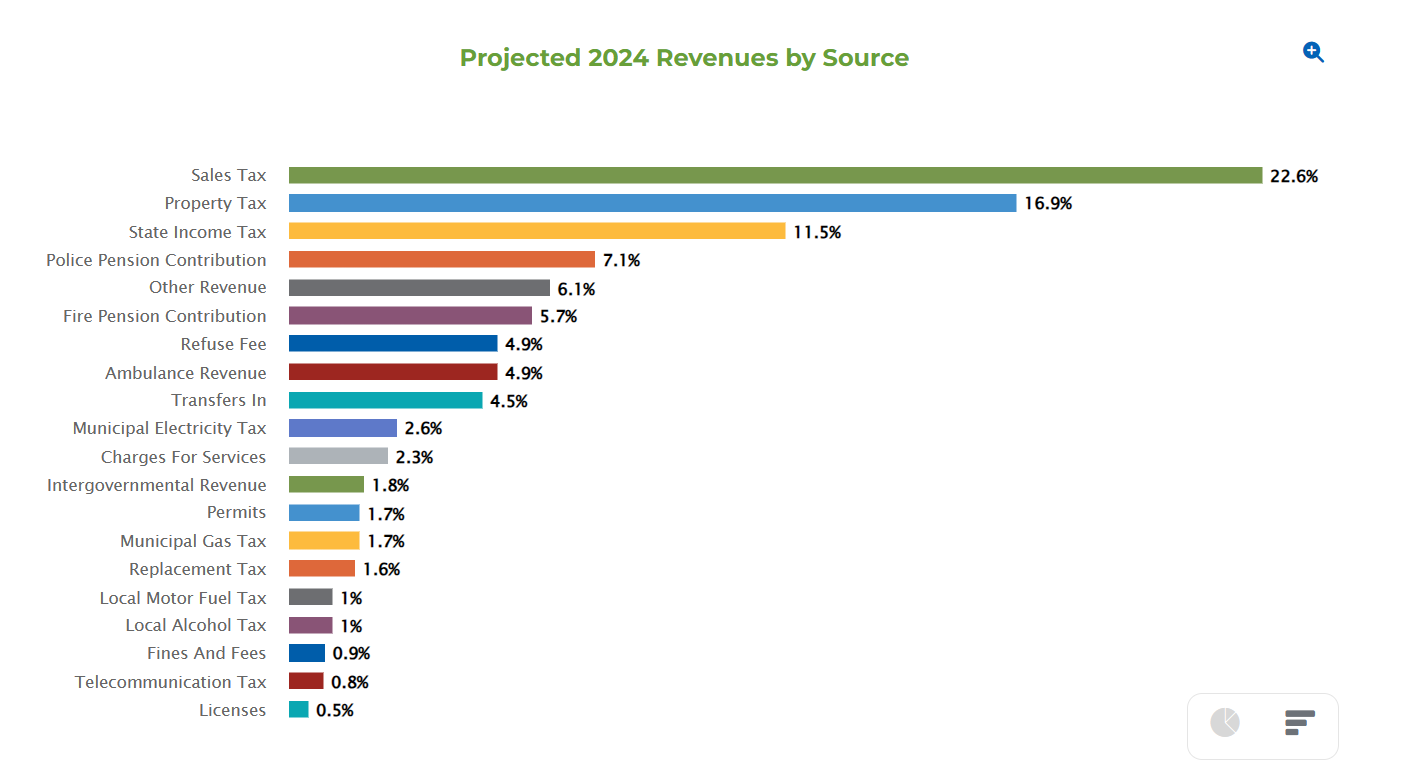Select the Police Pension Contribution bar
This screenshot has width=1407, height=772.
tap(442, 260)
